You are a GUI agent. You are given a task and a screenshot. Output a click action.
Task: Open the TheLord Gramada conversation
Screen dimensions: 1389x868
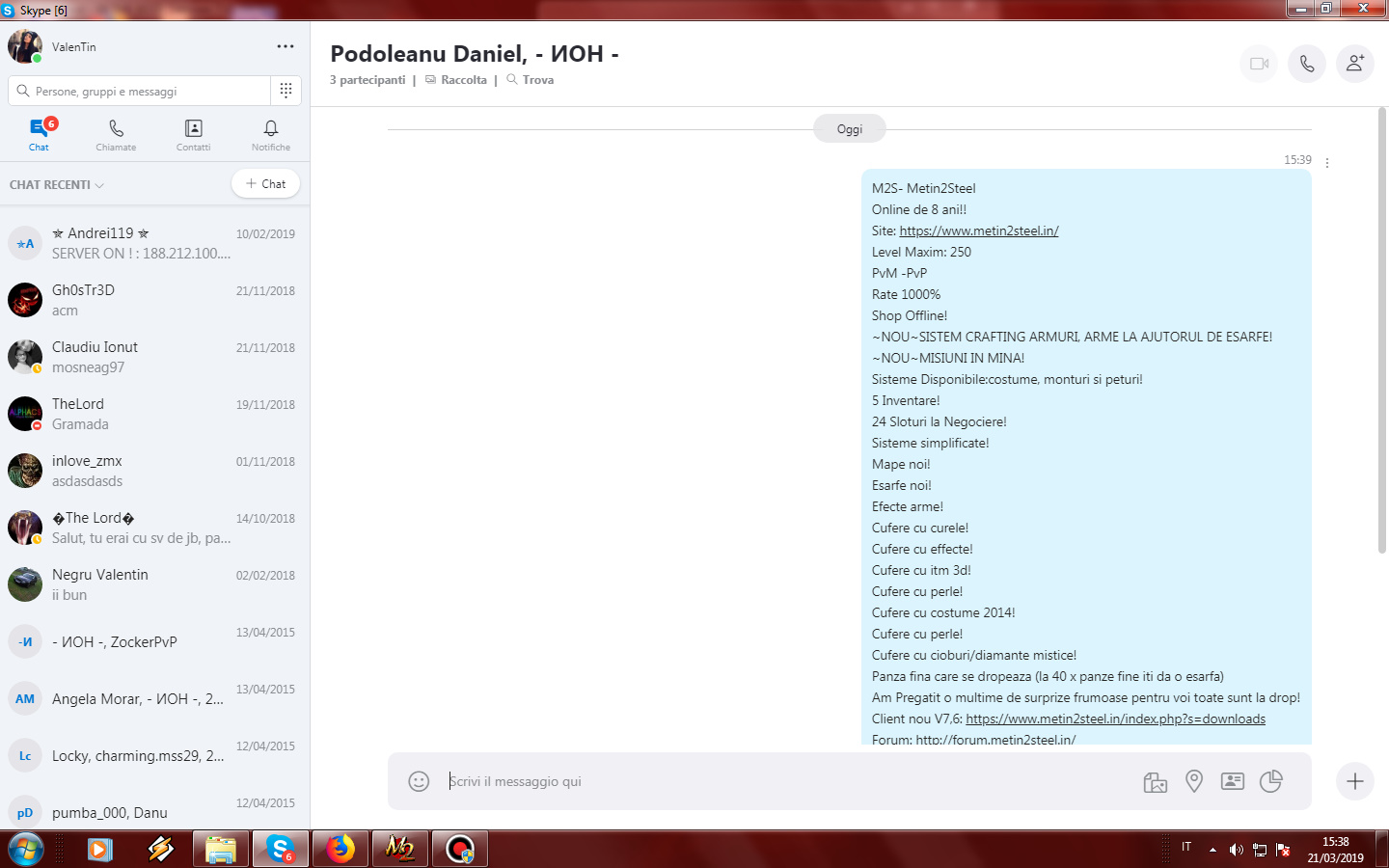pyautogui.click(x=154, y=414)
